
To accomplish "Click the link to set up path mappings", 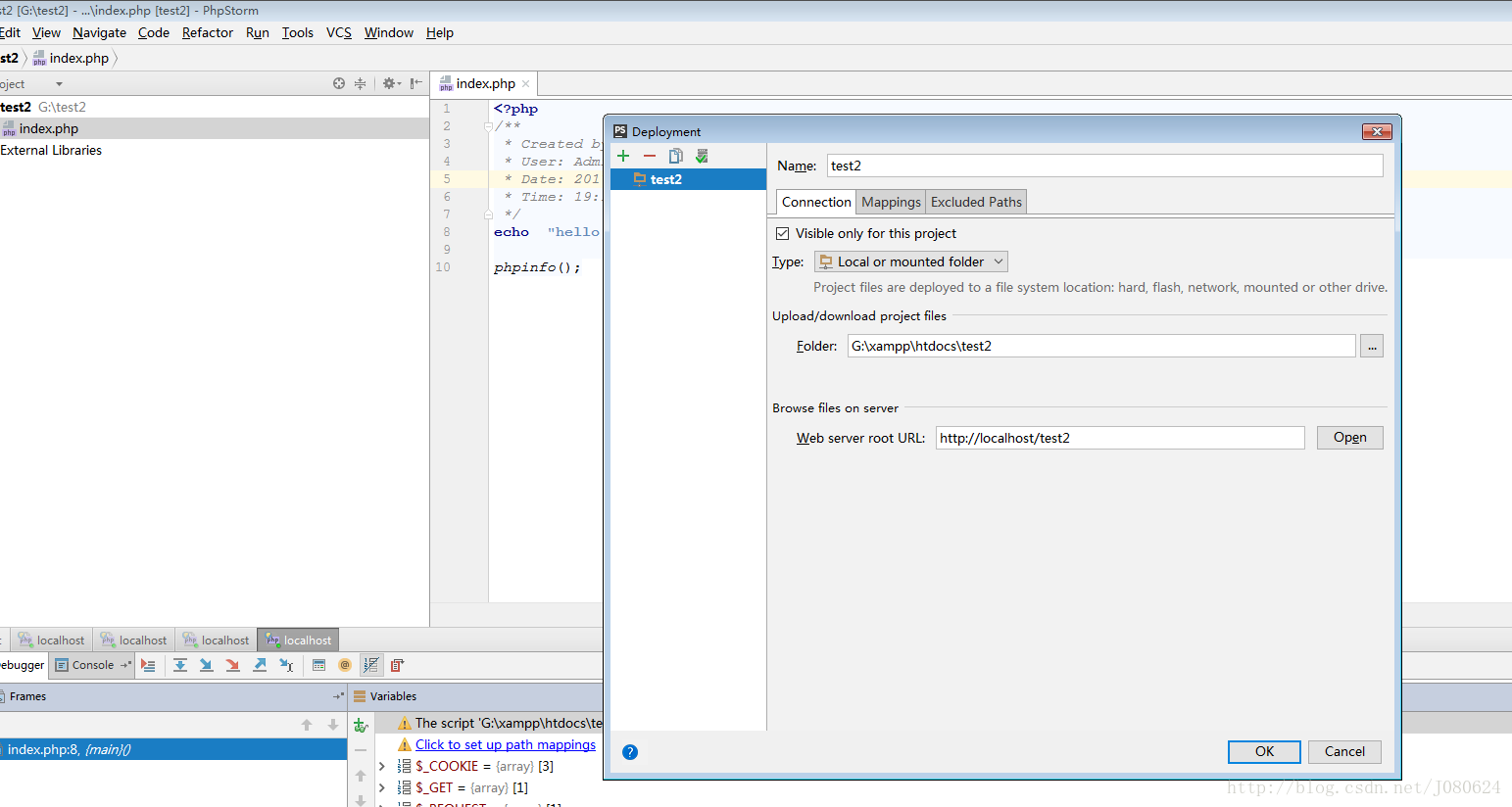I will coord(505,744).
